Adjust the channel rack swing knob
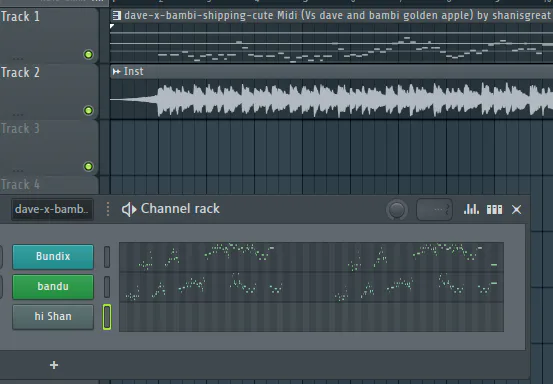Viewport: 553px width, 384px height. tap(397, 209)
